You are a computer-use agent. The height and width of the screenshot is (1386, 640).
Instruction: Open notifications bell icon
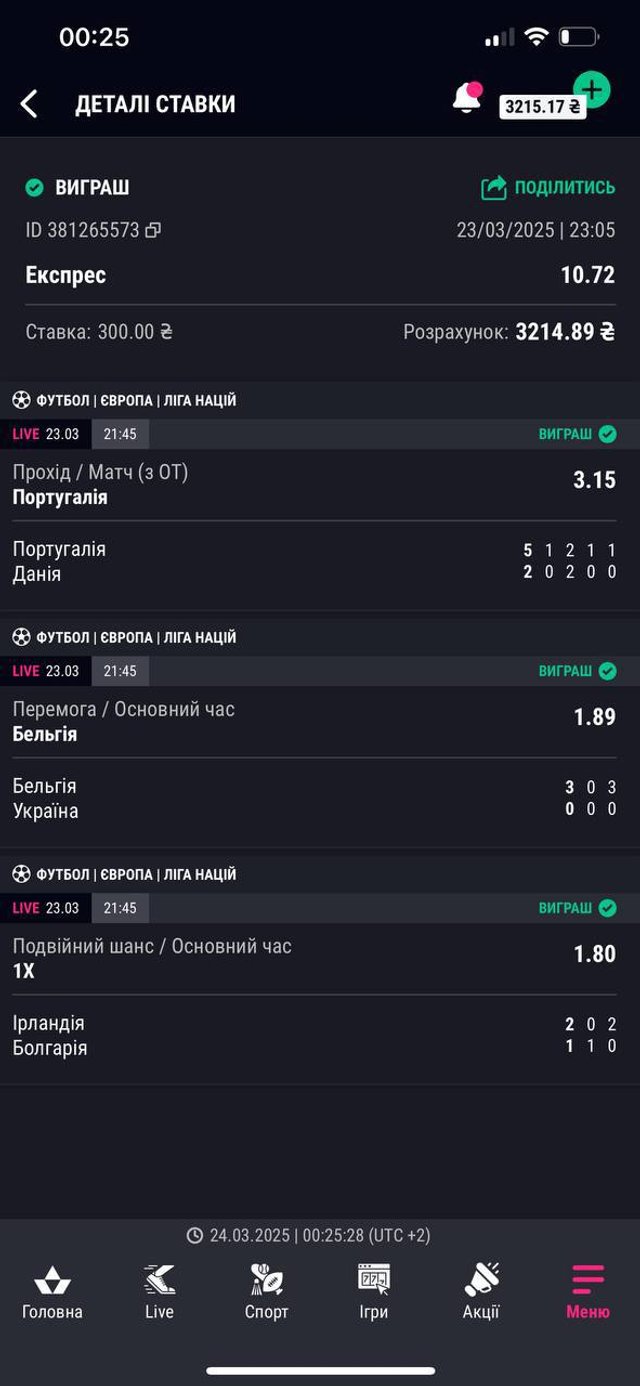coord(466,98)
